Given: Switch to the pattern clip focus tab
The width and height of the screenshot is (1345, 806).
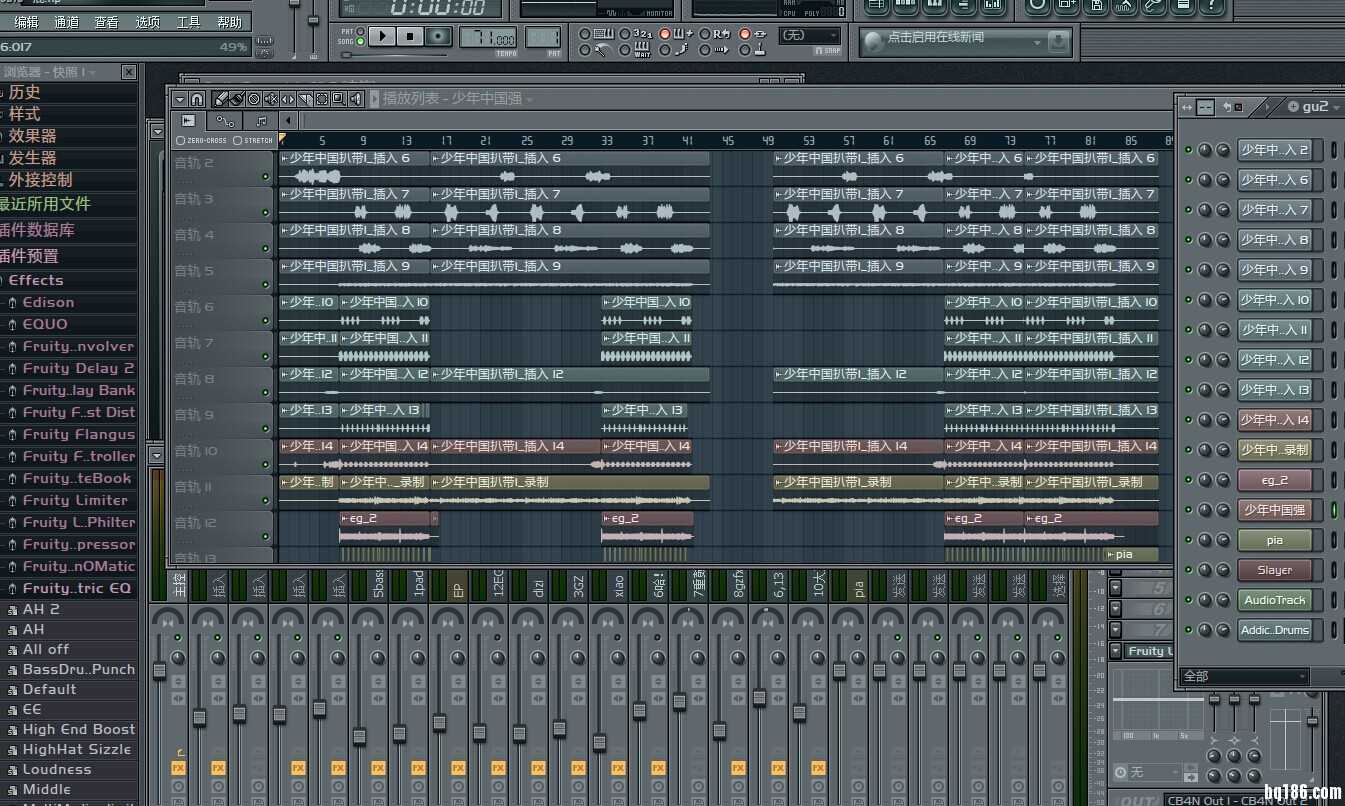Looking at the screenshot, I should [x=261, y=120].
